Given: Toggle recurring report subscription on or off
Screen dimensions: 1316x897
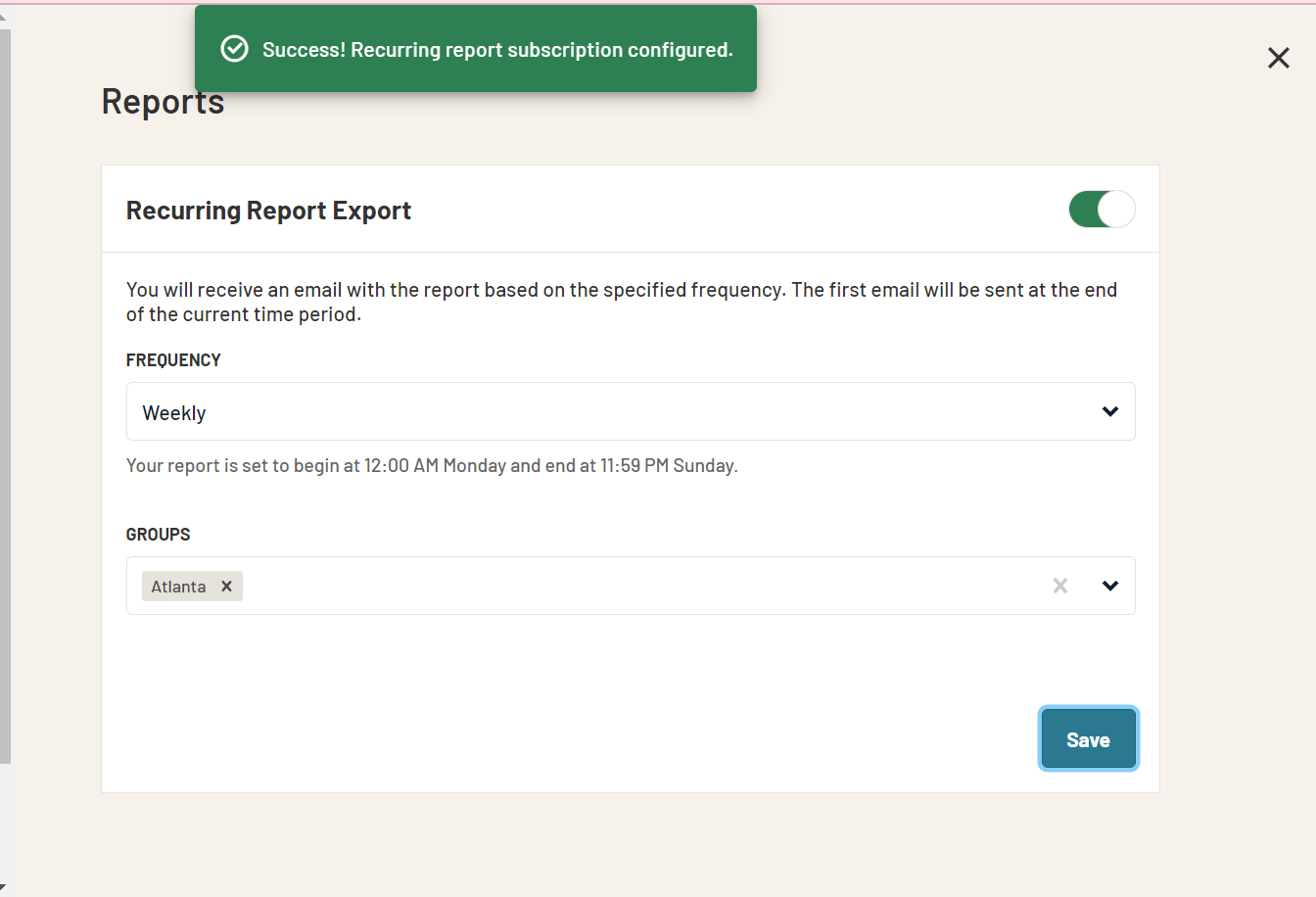Looking at the screenshot, I should point(1101,209).
